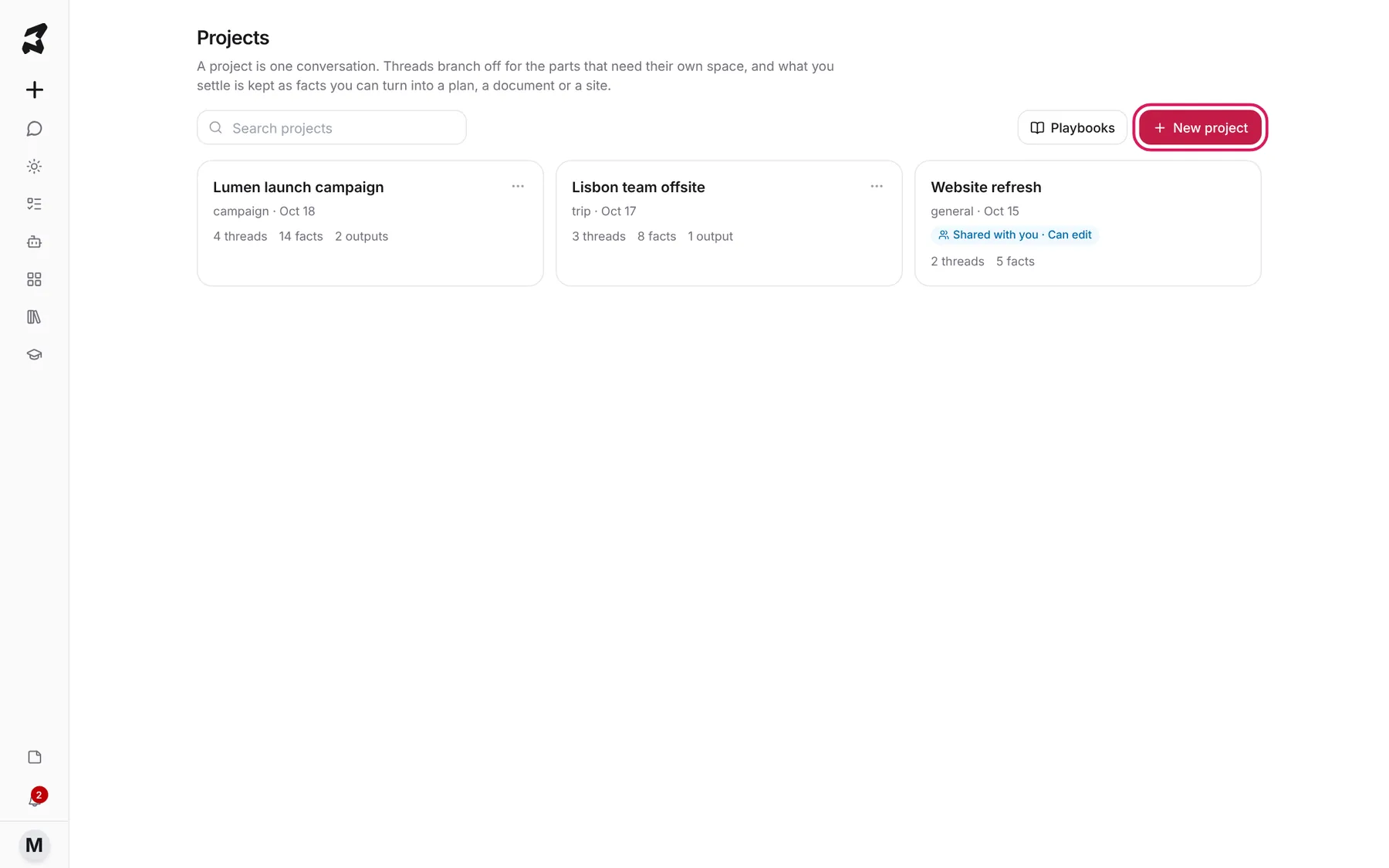This screenshot has width=1389, height=868.
Task: Open the four-squares grid icon in sidebar
Action: point(34,279)
